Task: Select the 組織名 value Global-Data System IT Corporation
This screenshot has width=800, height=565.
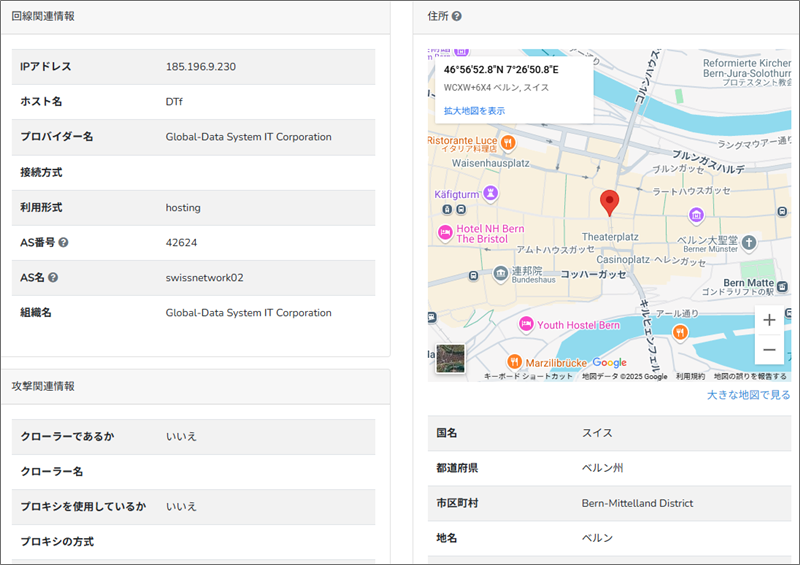Action: coord(248,313)
